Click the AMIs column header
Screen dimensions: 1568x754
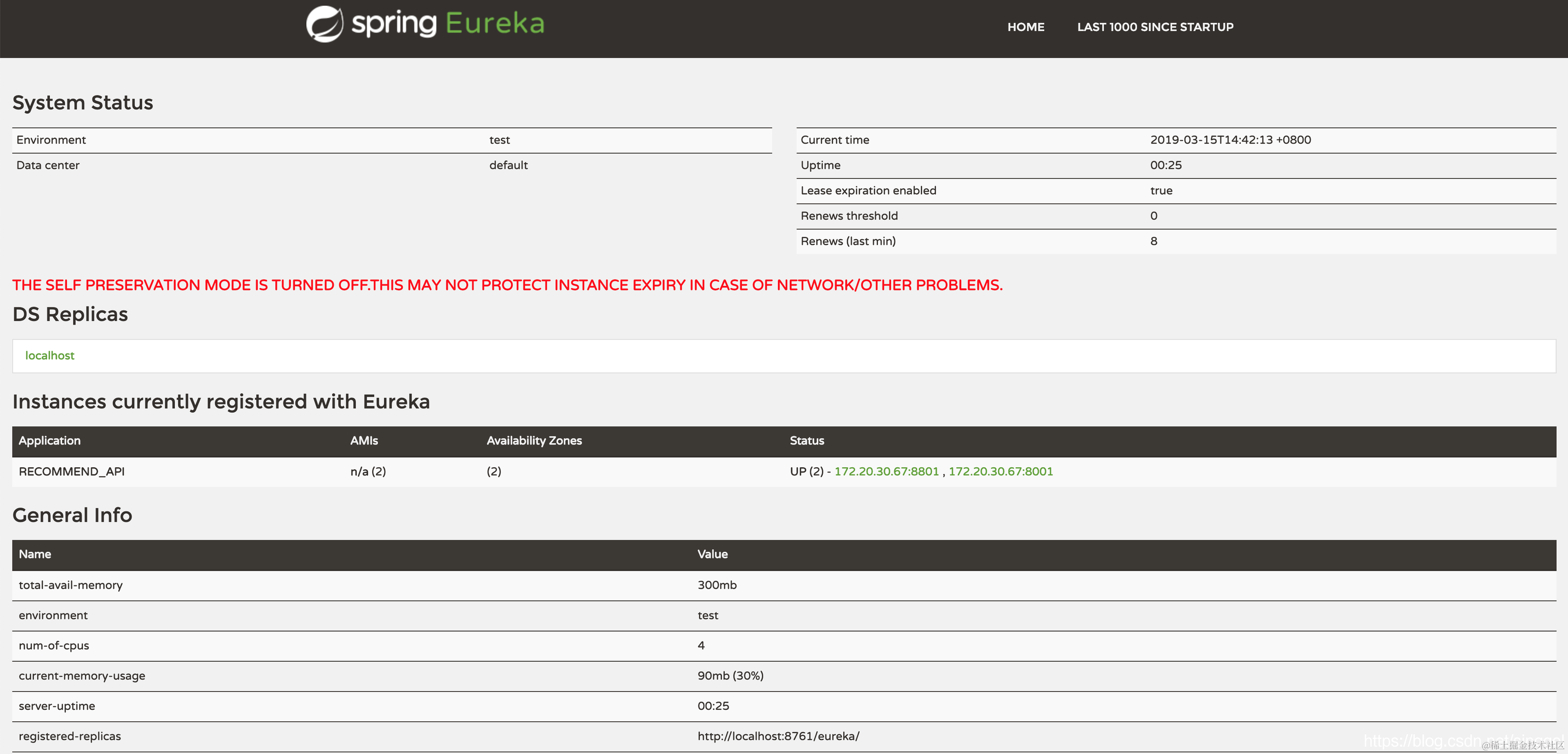pyautogui.click(x=364, y=441)
